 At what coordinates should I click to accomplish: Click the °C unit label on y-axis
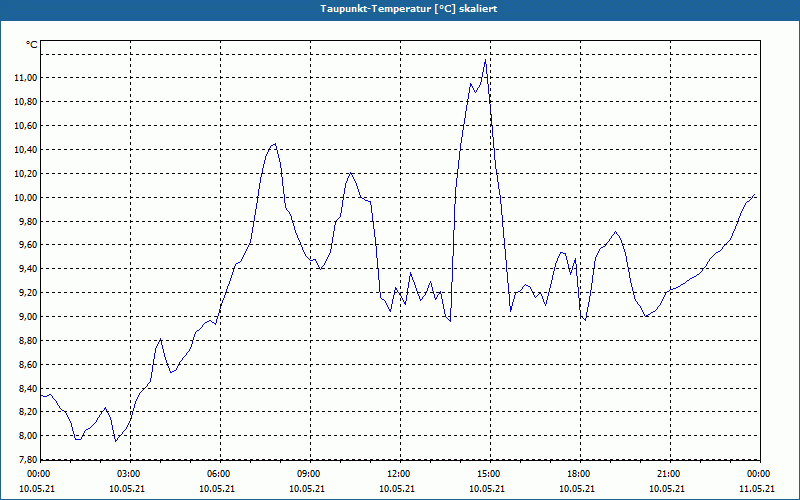32,45
